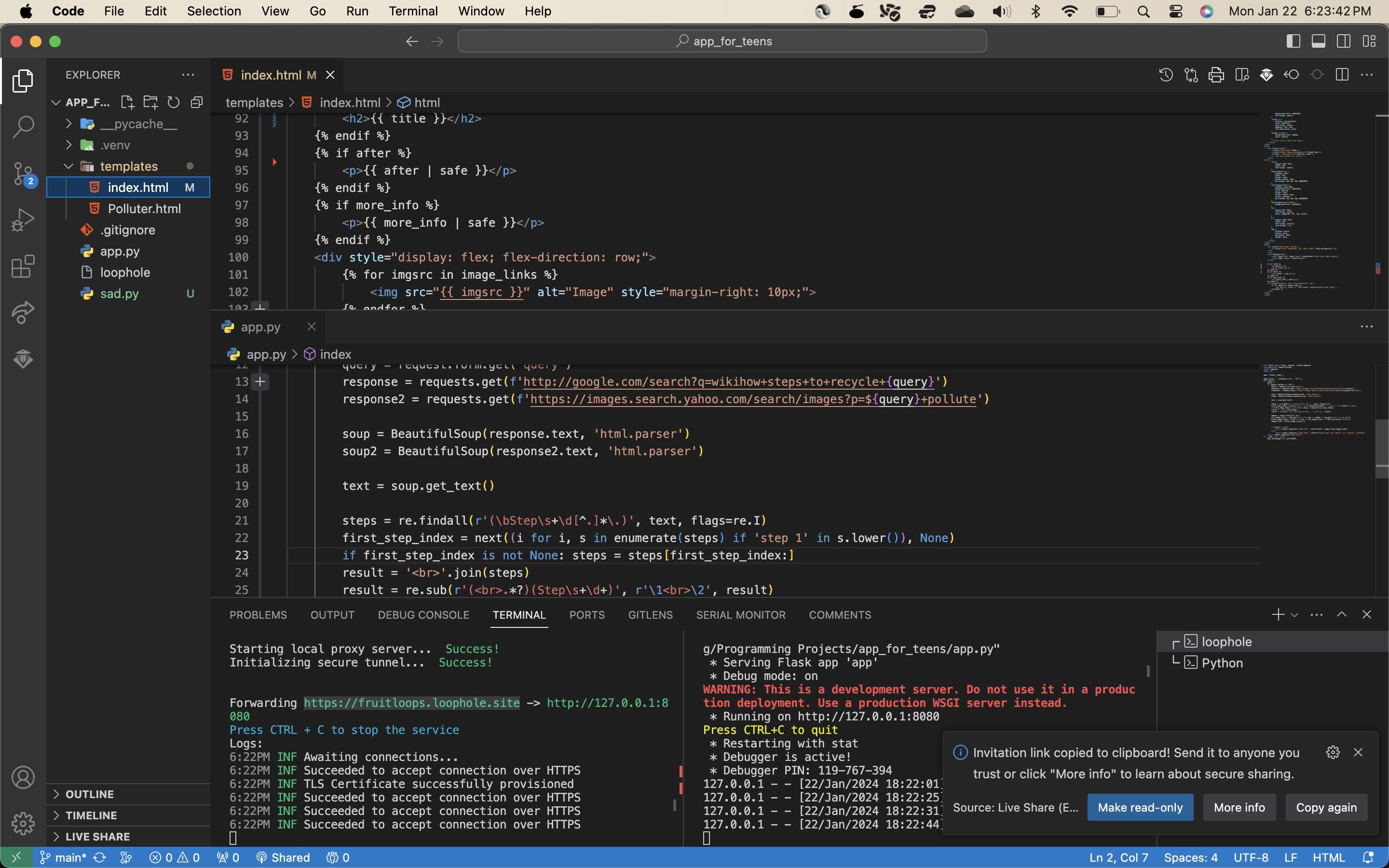
Task: Click the app_for_teens command center search box
Action: [722, 41]
